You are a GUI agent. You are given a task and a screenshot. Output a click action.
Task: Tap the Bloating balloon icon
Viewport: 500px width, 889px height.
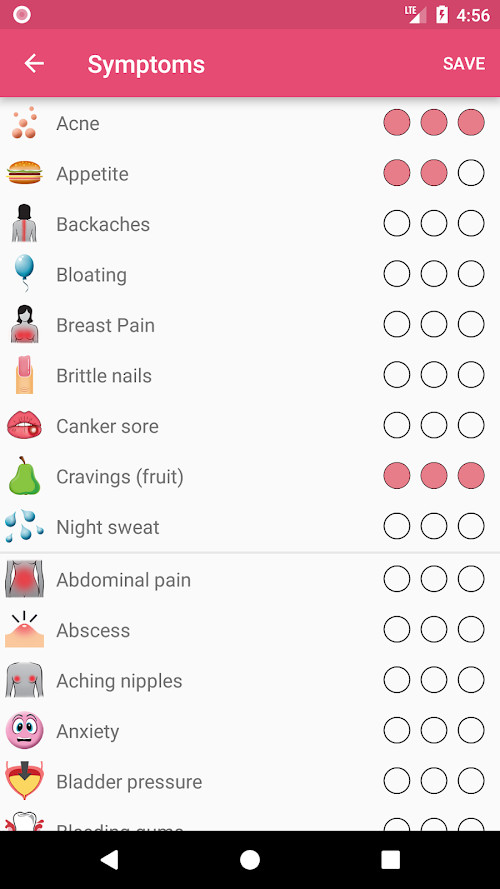[24, 273]
